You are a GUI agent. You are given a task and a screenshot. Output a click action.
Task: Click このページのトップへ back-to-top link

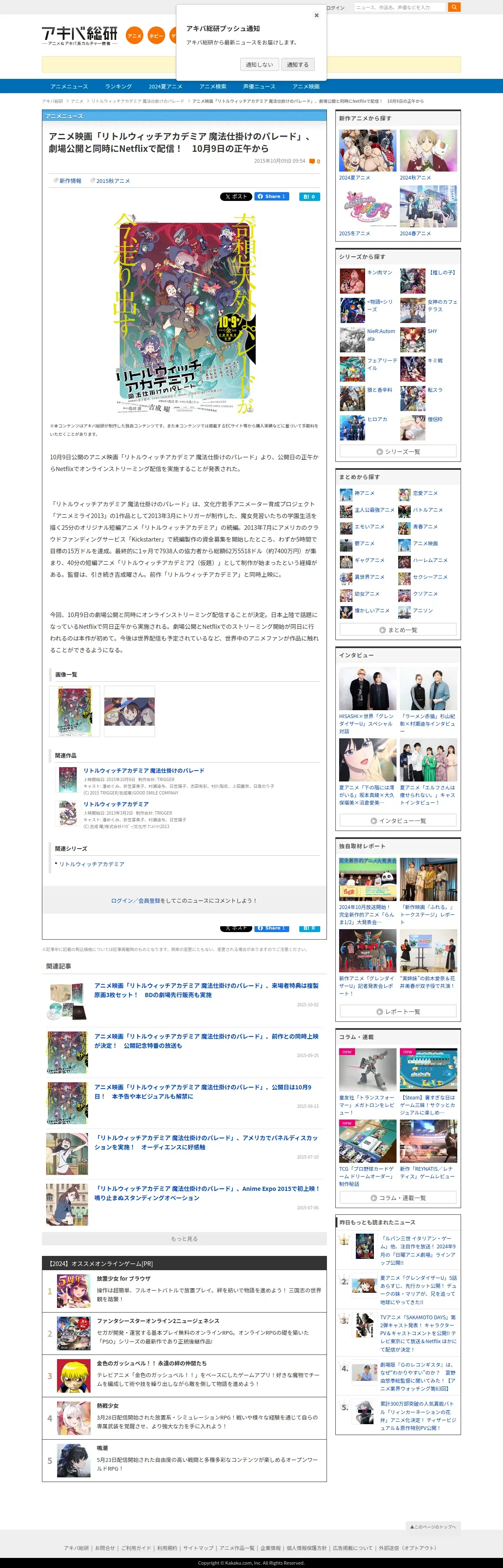(433, 1526)
